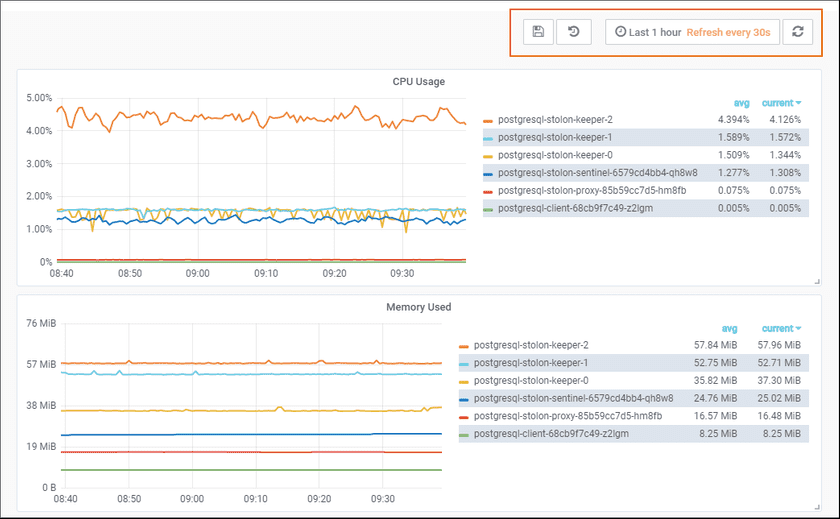
Task: Sort Memory Used legend by avg column
Action: coord(729,329)
